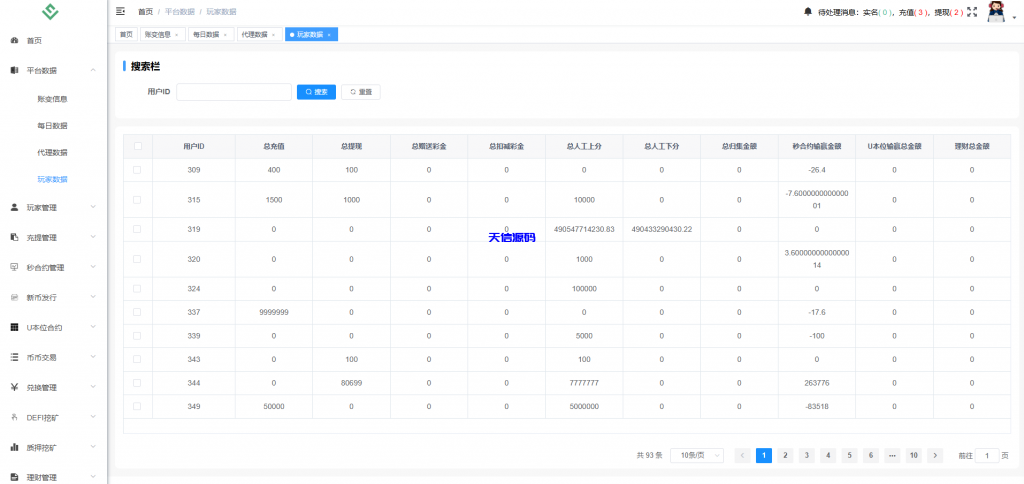
Task: Select 玩家数据 in sidebar submenu
Action: (x=53, y=180)
